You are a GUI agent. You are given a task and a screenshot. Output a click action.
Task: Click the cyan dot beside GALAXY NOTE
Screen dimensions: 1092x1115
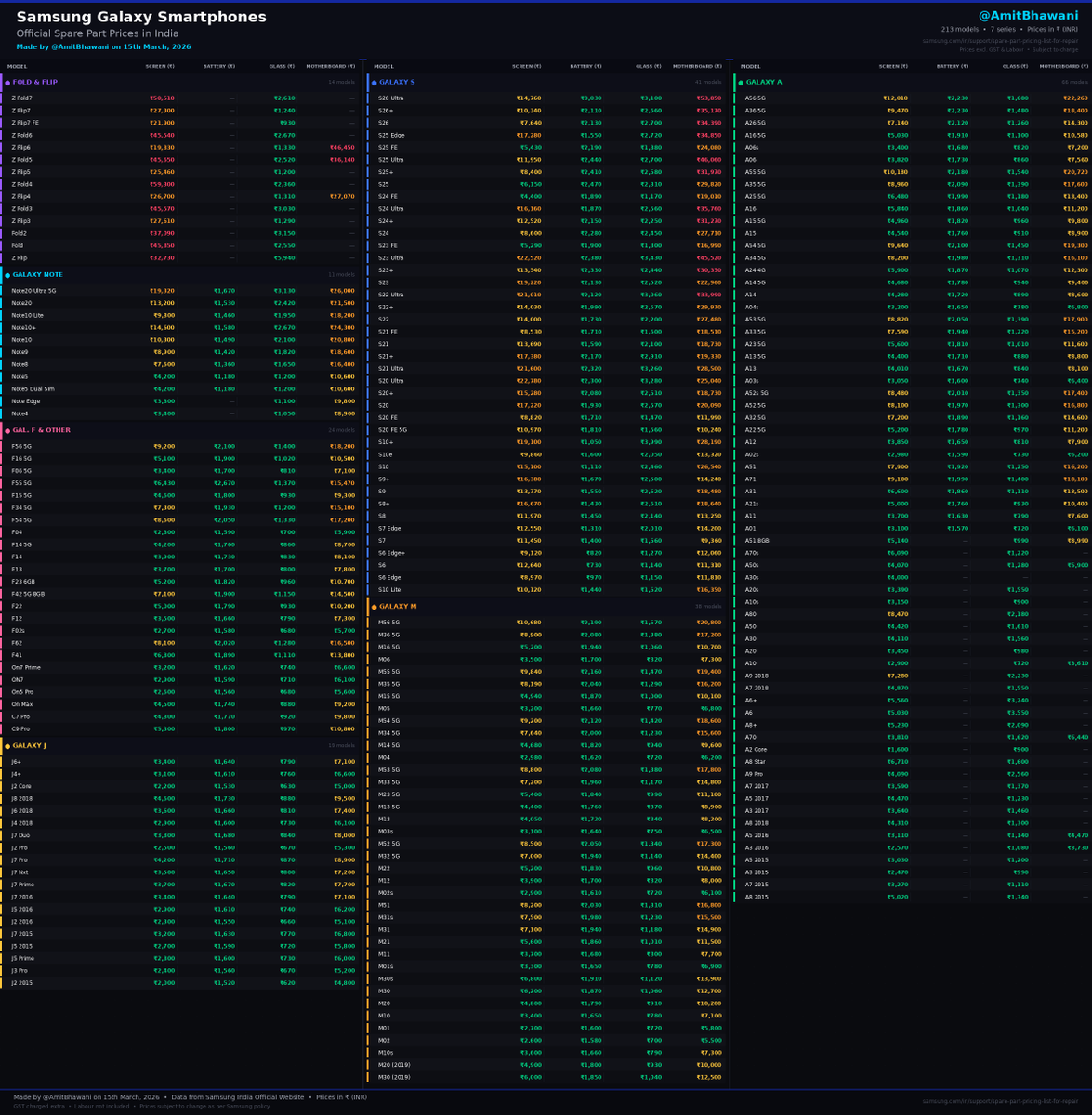coord(7,276)
